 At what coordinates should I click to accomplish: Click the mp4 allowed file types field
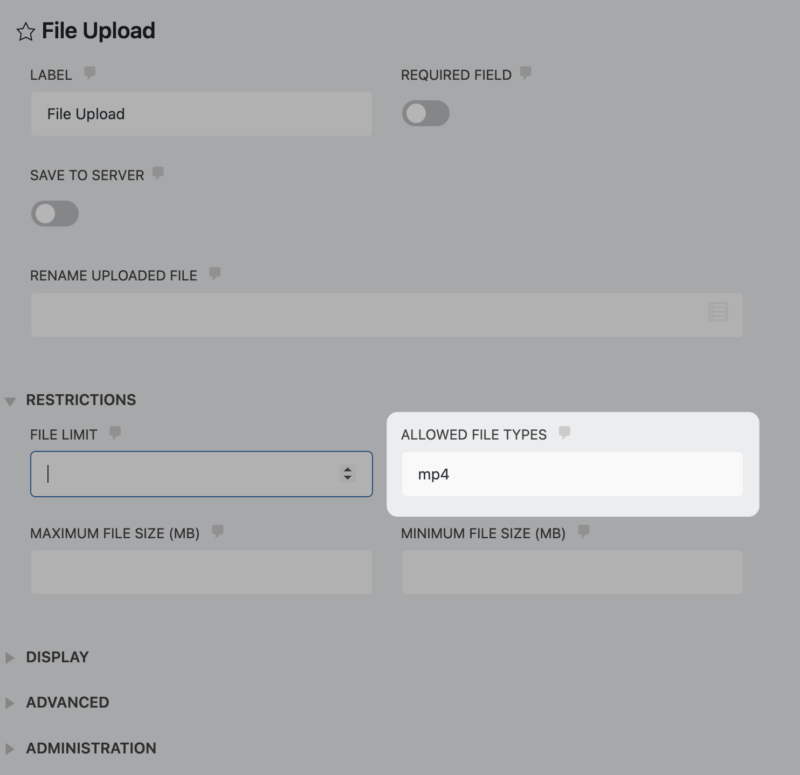click(x=572, y=473)
